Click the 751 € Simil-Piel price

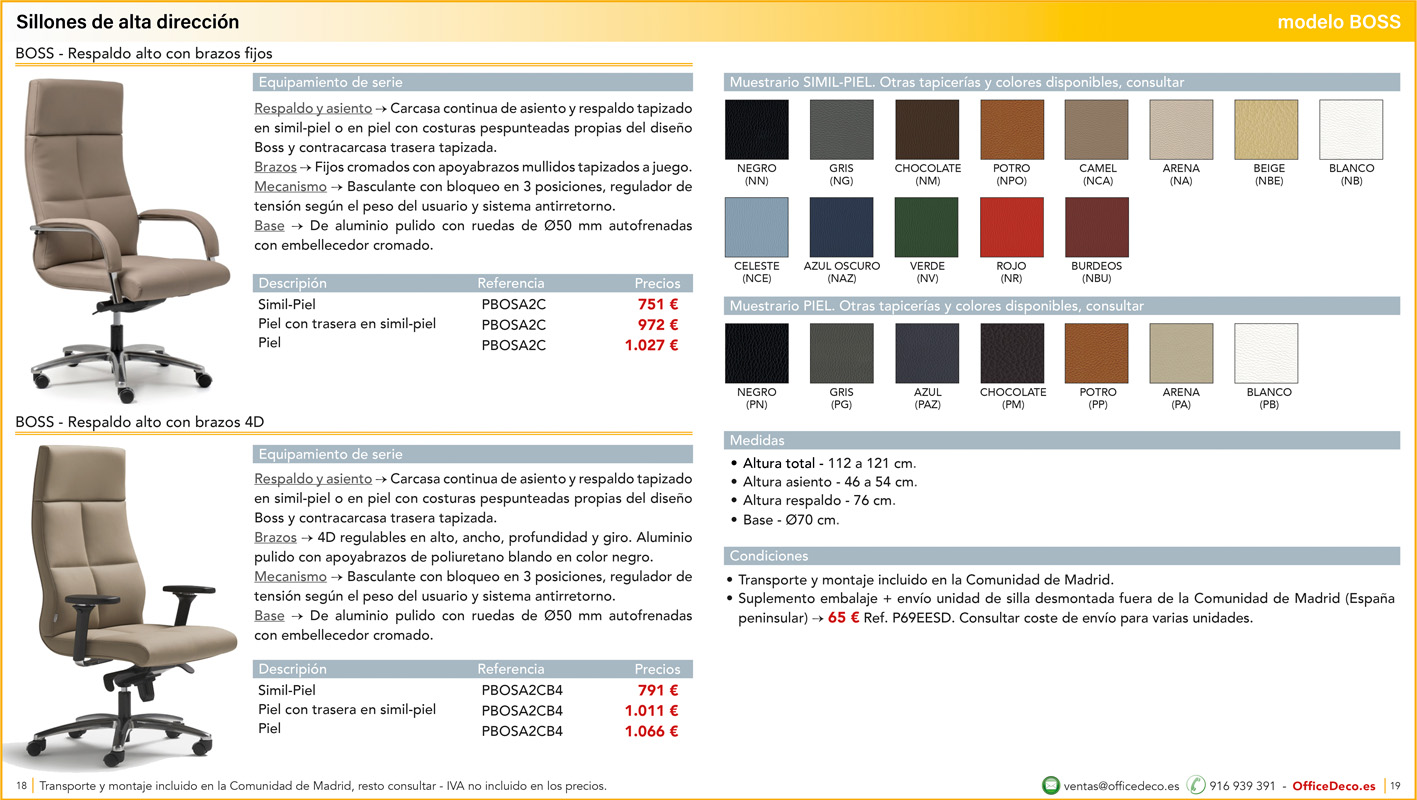pos(658,305)
